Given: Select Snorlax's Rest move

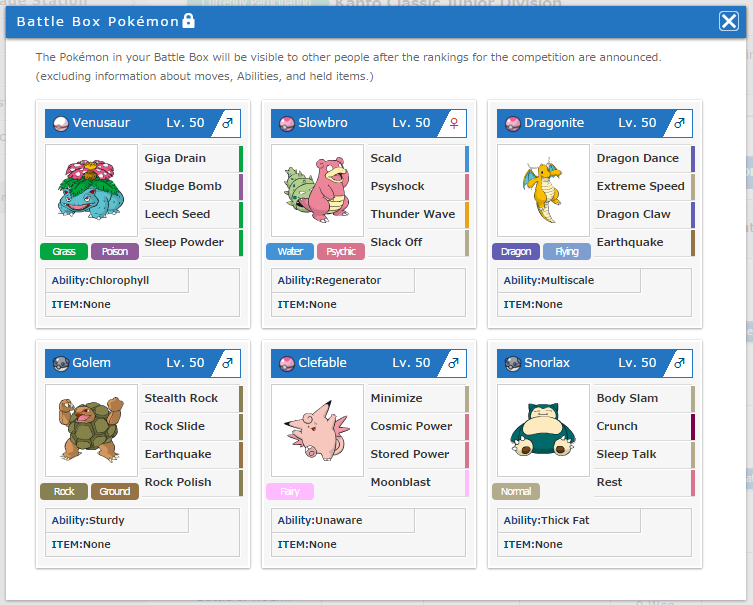Looking at the screenshot, I should 644,482.
